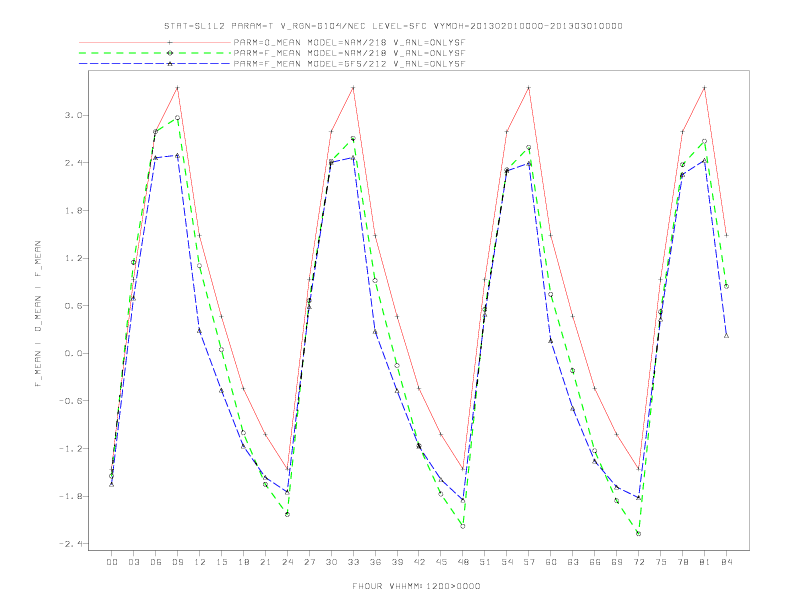Screen dimensions: 792x612
Task: Click x-axis forecast hour label 06
Action: point(156,562)
